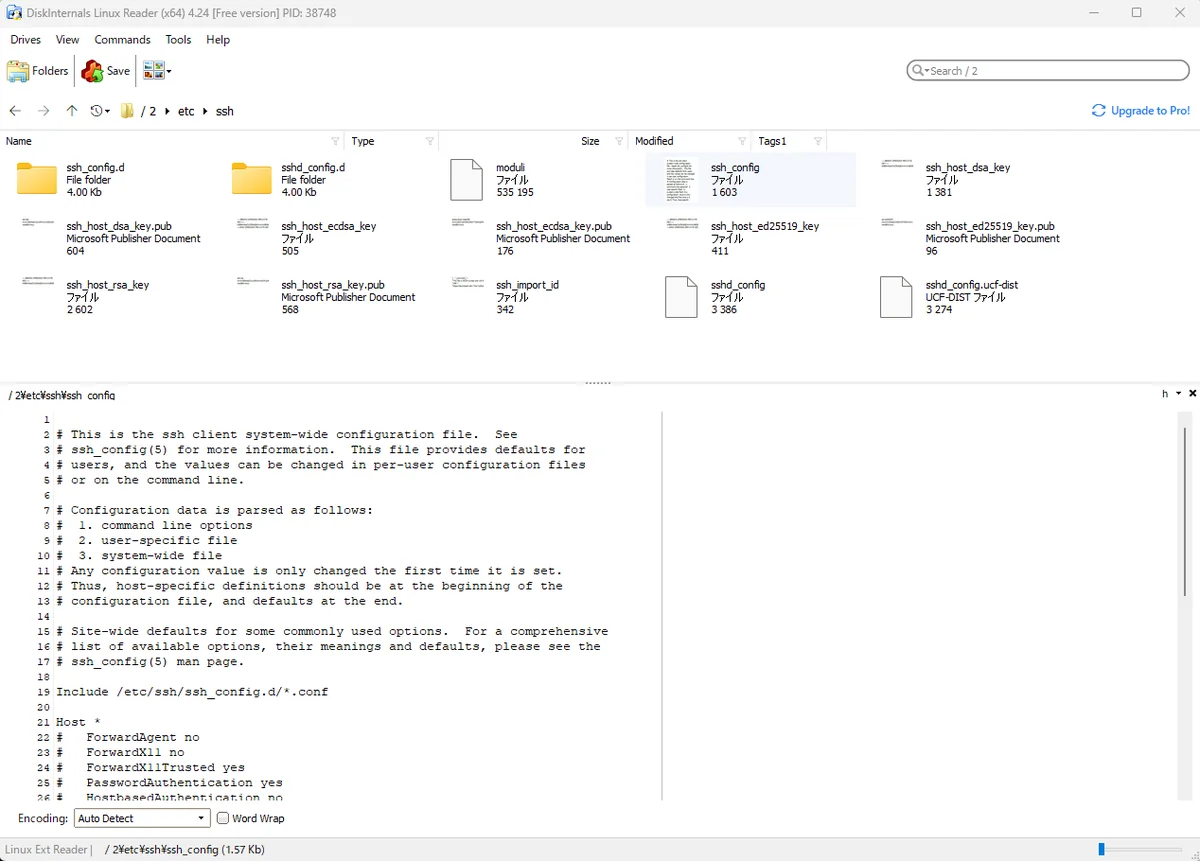Screen dimensions: 1200x861
Task: Go back using the left arrow
Action: pos(15,111)
